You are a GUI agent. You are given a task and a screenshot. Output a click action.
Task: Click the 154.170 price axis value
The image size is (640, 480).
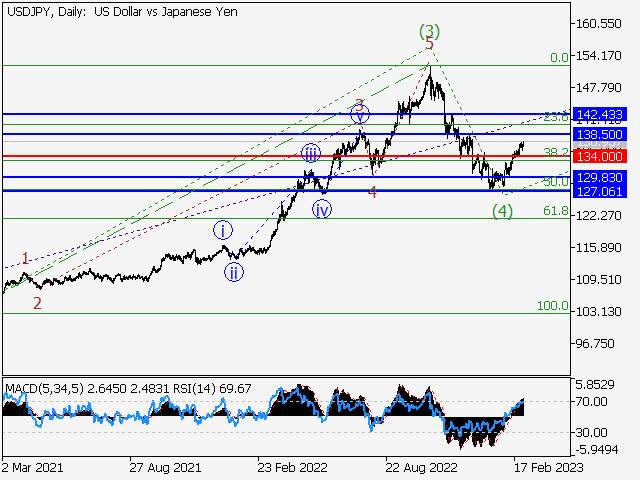click(598, 56)
